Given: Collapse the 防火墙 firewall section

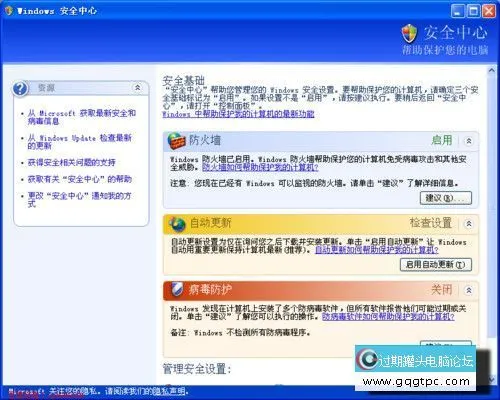Looking at the screenshot, I should click(x=469, y=141).
